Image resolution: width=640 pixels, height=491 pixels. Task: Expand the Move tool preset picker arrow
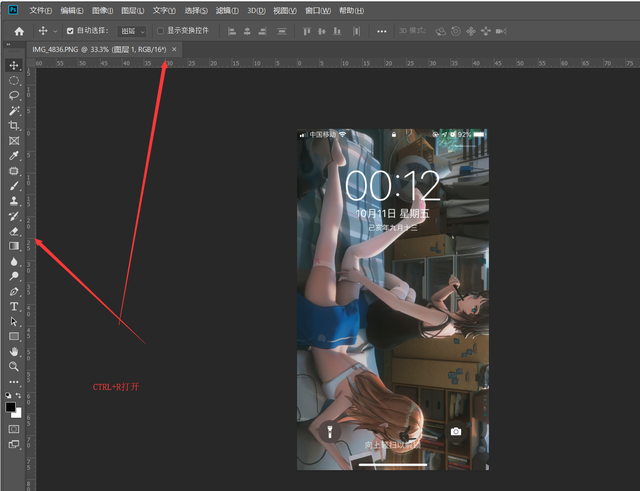(x=55, y=31)
